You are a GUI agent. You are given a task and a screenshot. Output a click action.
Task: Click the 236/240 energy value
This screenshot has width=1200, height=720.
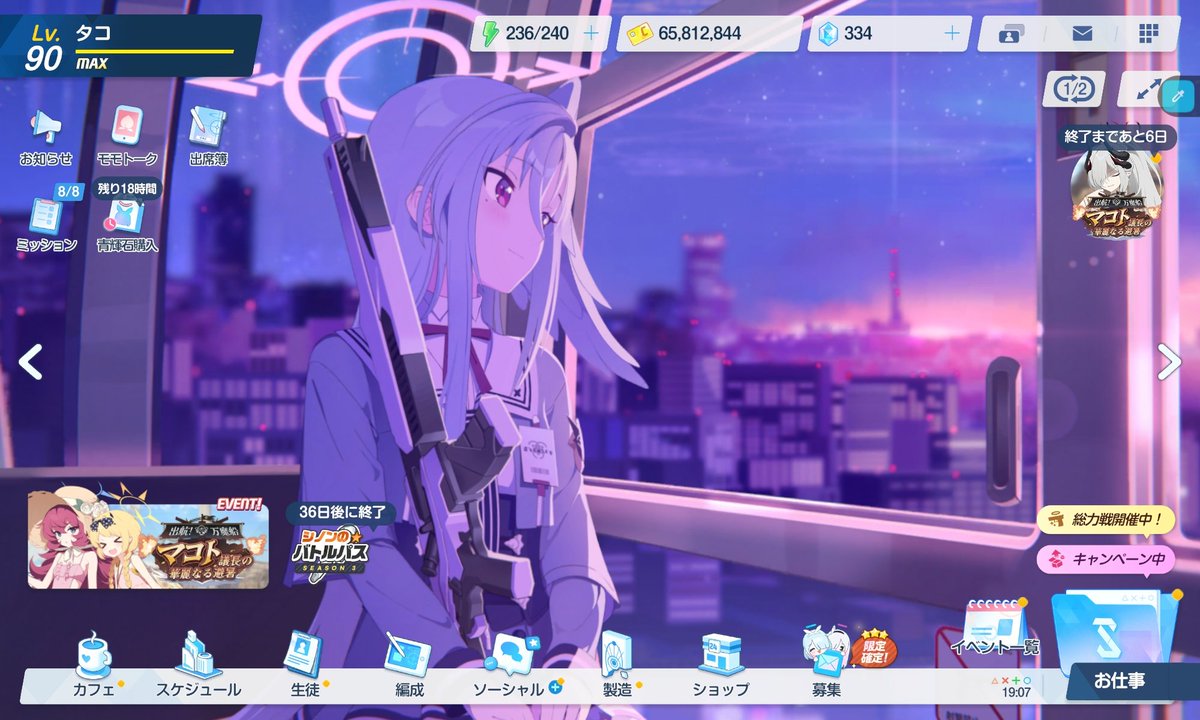537,33
